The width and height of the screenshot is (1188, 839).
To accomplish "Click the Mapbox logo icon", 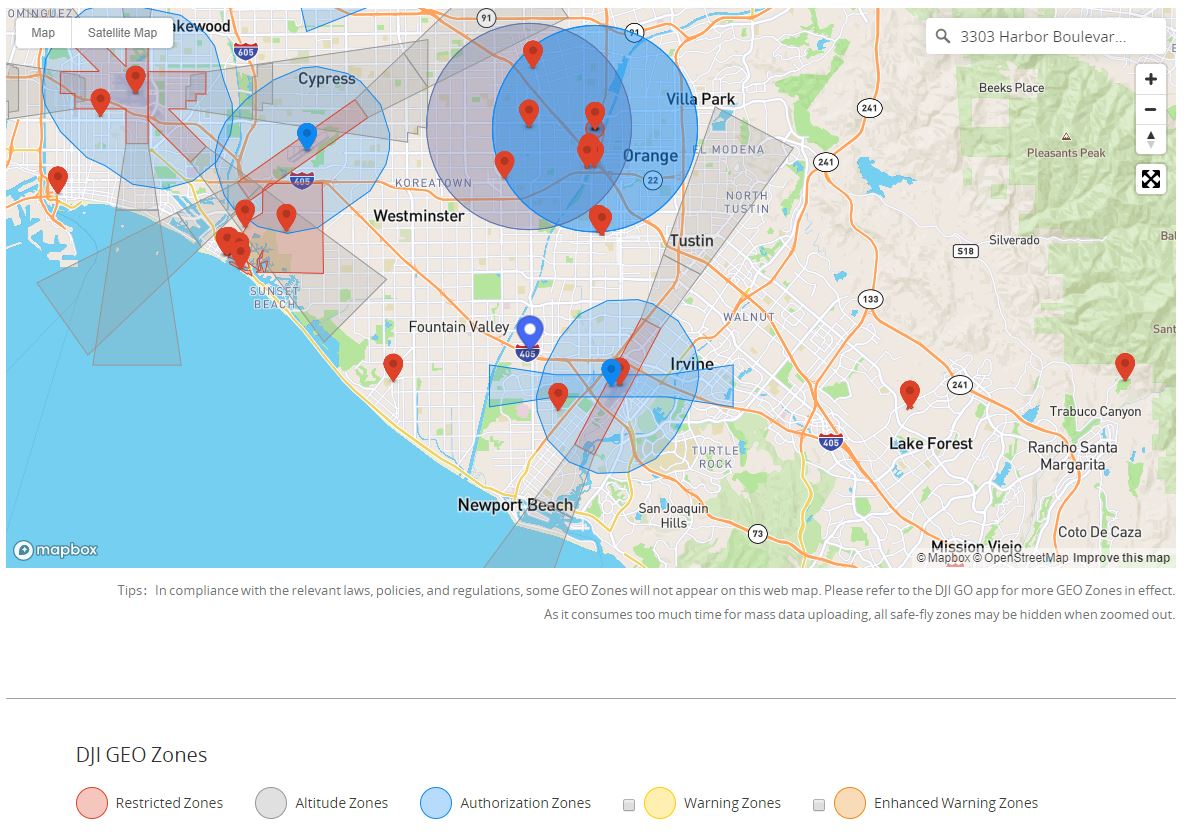I will click(55, 549).
